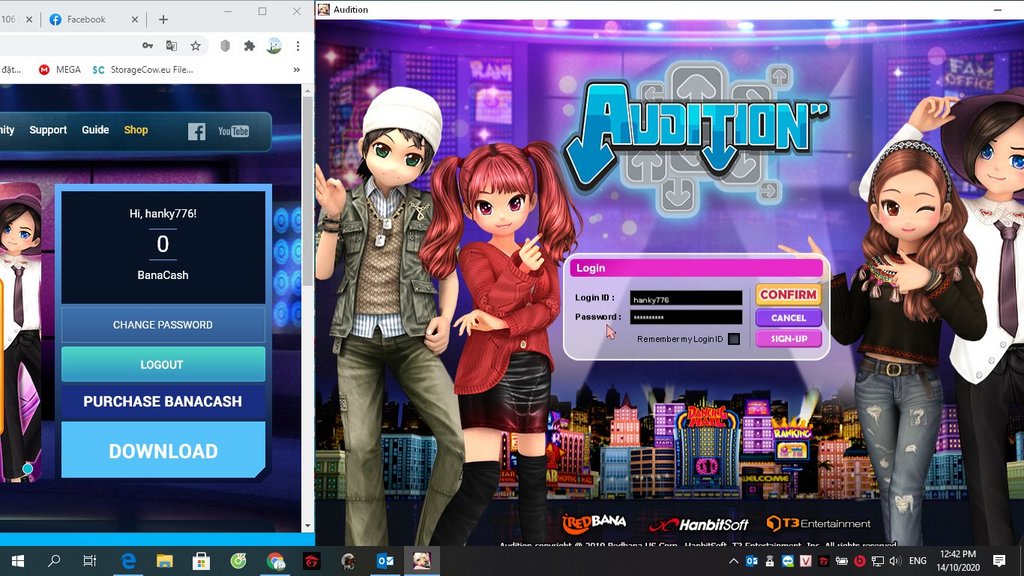Click the browser scrollbar up arrow
Screen dimensions: 1024x576
(308, 91)
